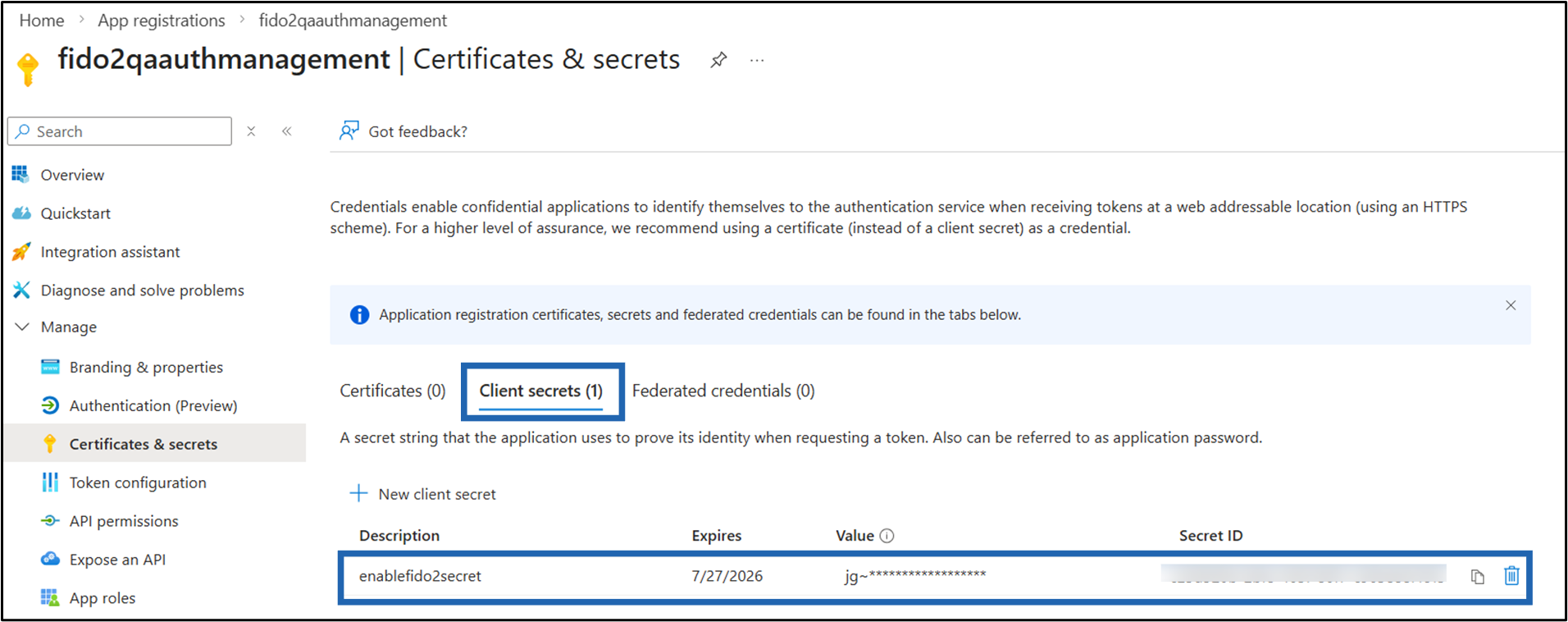Click the New client secret label
1568x622 pixels.
pyautogui.click(x=437, y=494)
